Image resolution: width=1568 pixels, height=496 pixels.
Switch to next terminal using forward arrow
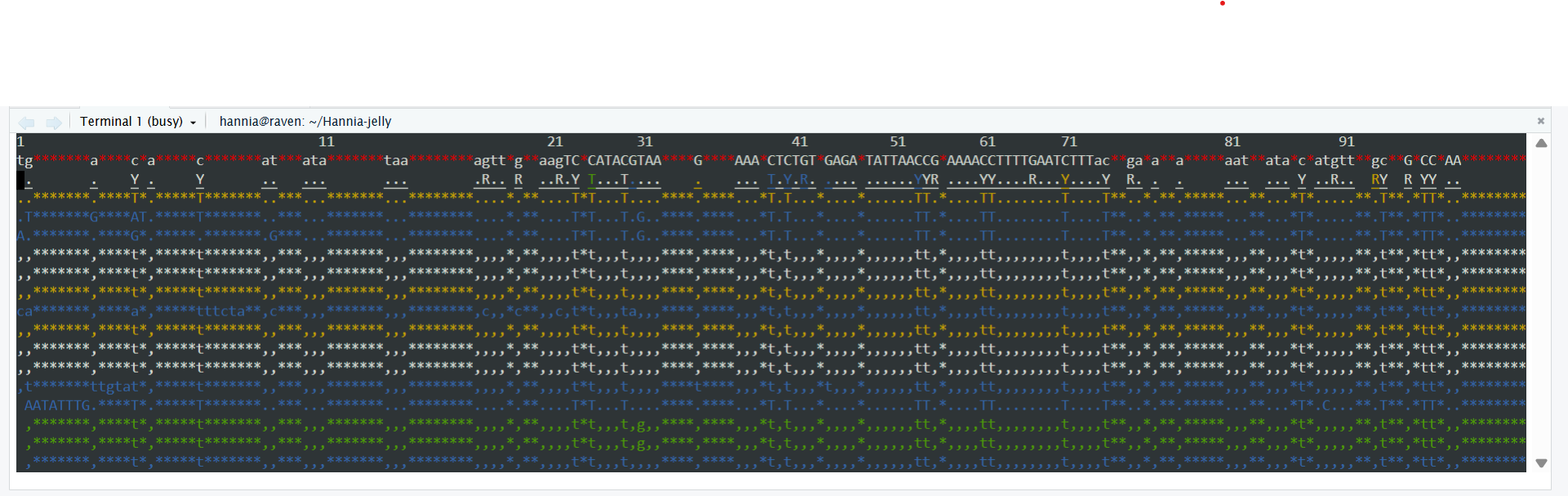point(54,123)
